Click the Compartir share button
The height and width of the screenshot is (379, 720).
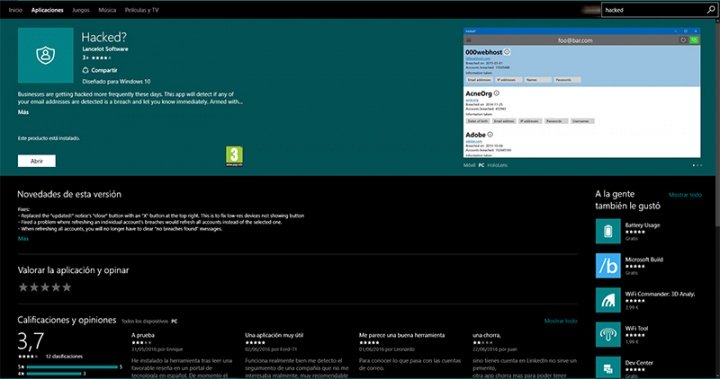click(100, 70)
